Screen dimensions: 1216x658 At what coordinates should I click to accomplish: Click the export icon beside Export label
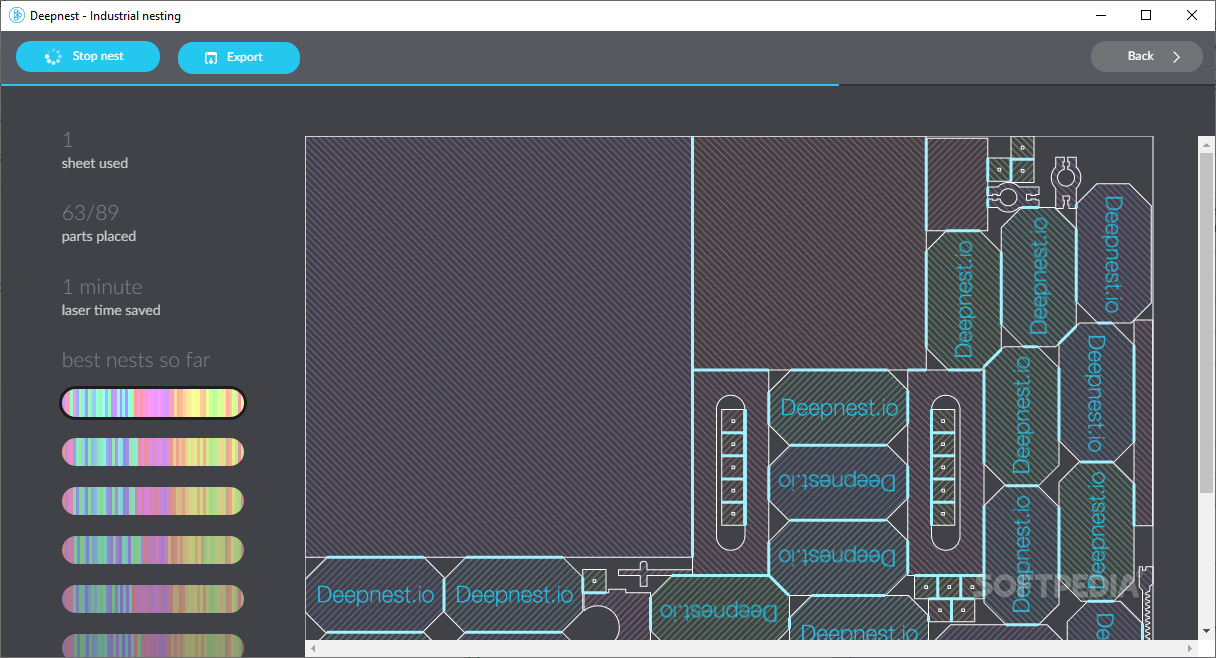pos(211,58)
